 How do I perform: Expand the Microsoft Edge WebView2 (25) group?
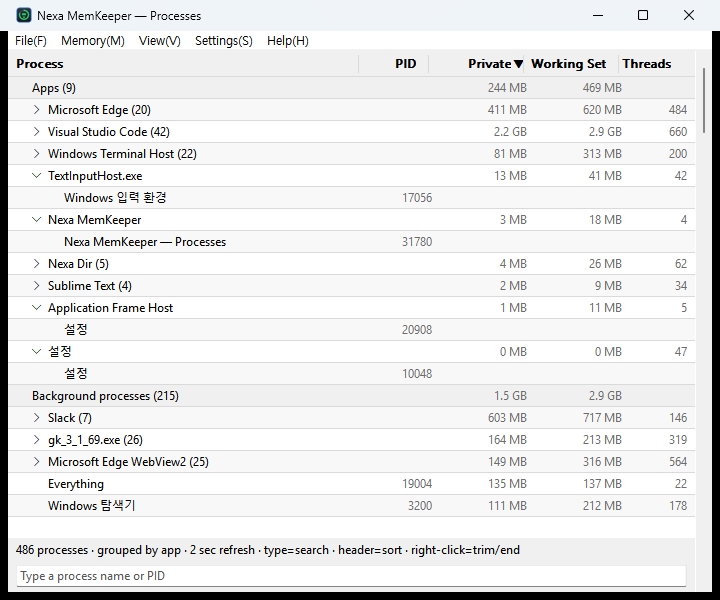coord(37,462)
